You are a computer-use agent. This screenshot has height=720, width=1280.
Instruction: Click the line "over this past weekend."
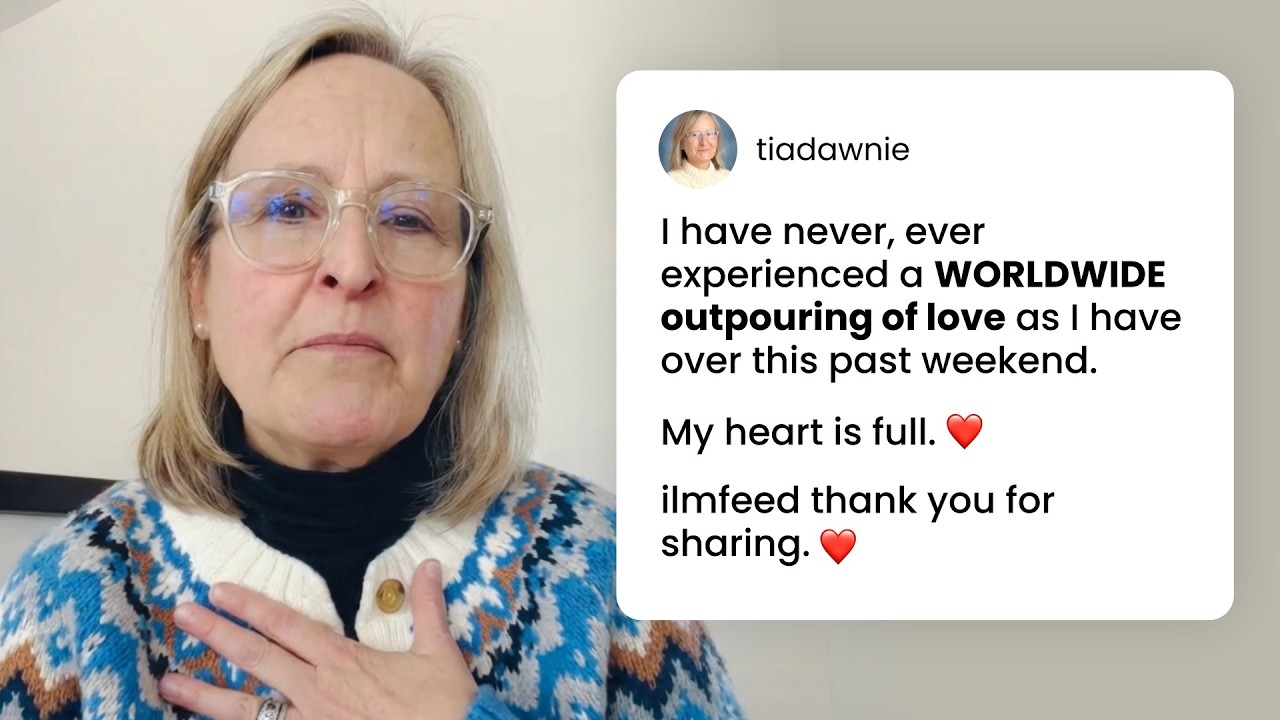point(879,361)
